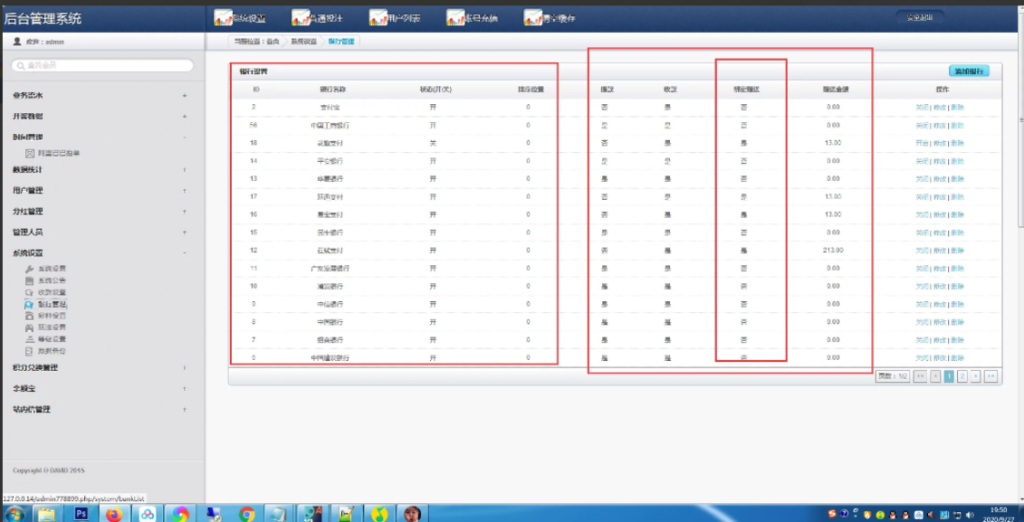Click the 等级设置 submenu icon
1024x522 pixels.
[29, 339]
